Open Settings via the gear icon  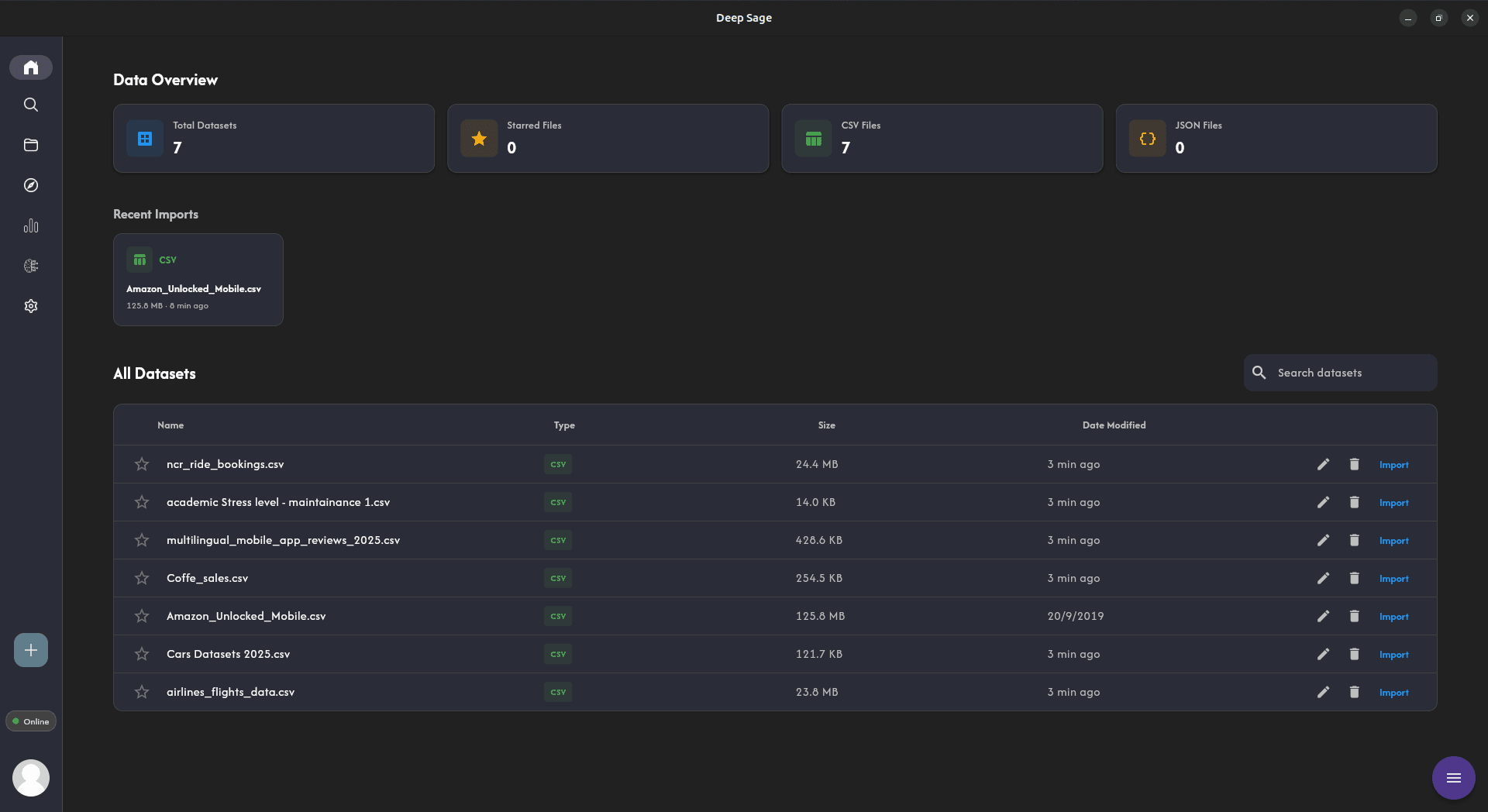pos(30,305)
